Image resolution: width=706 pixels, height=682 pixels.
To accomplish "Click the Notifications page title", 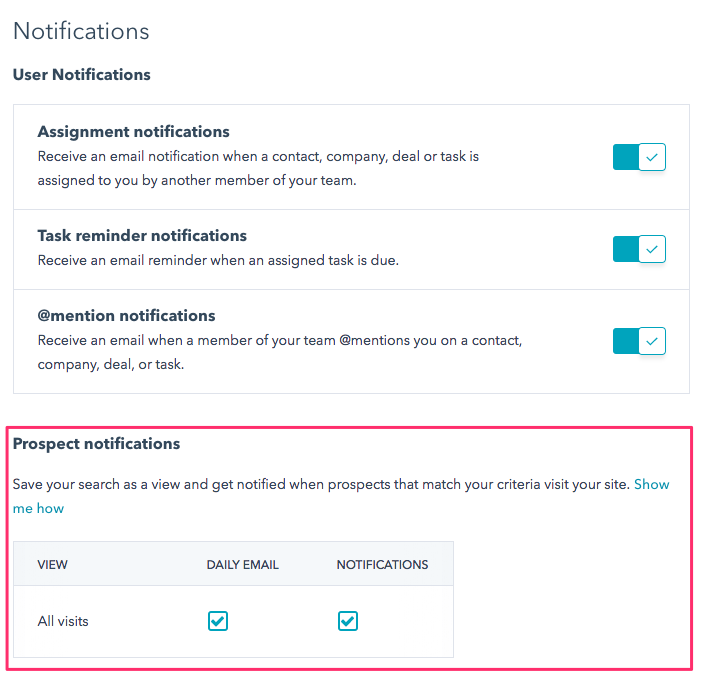I will click(81, 31).
